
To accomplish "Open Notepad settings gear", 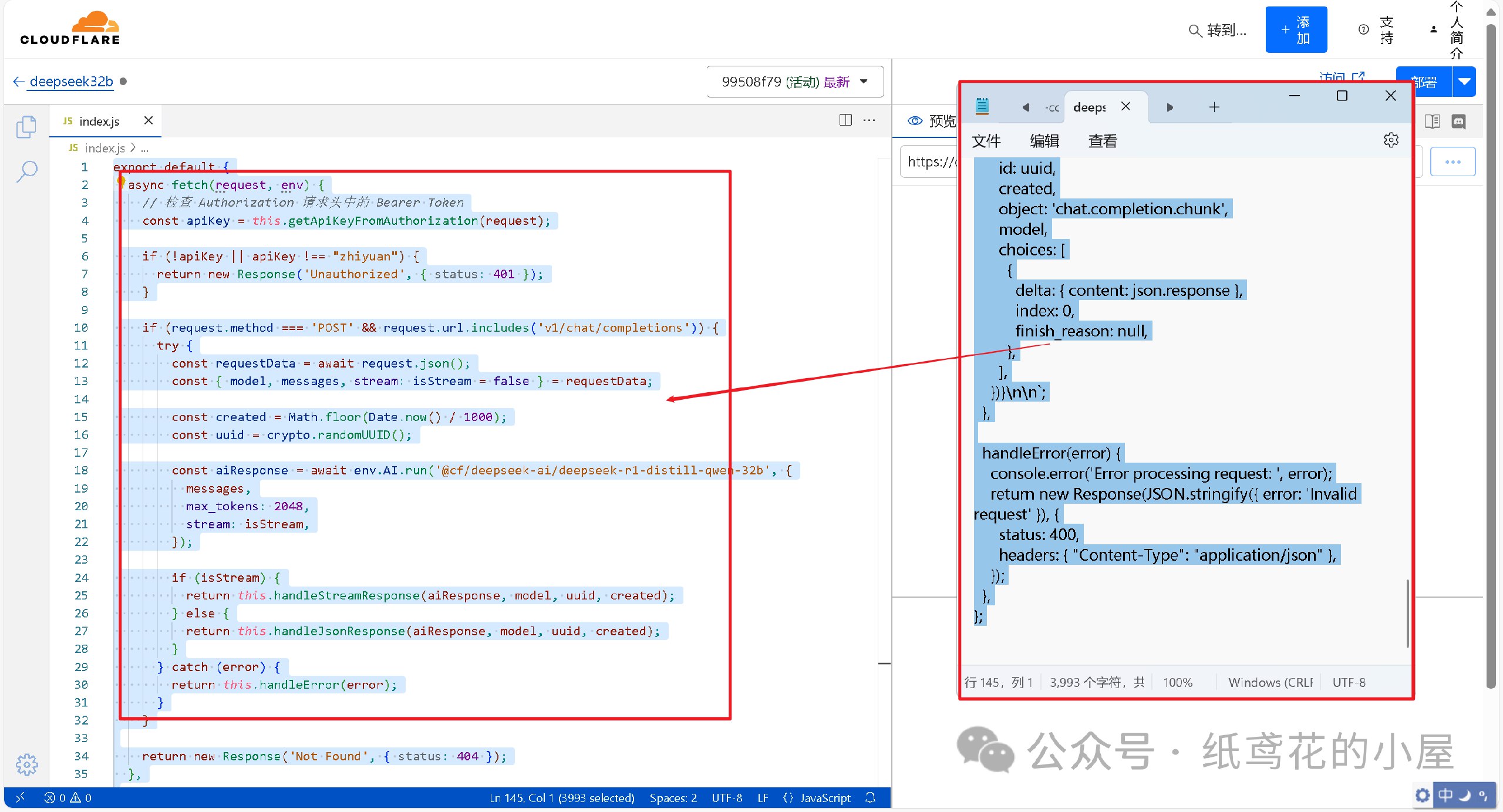I will [1391, 140].
